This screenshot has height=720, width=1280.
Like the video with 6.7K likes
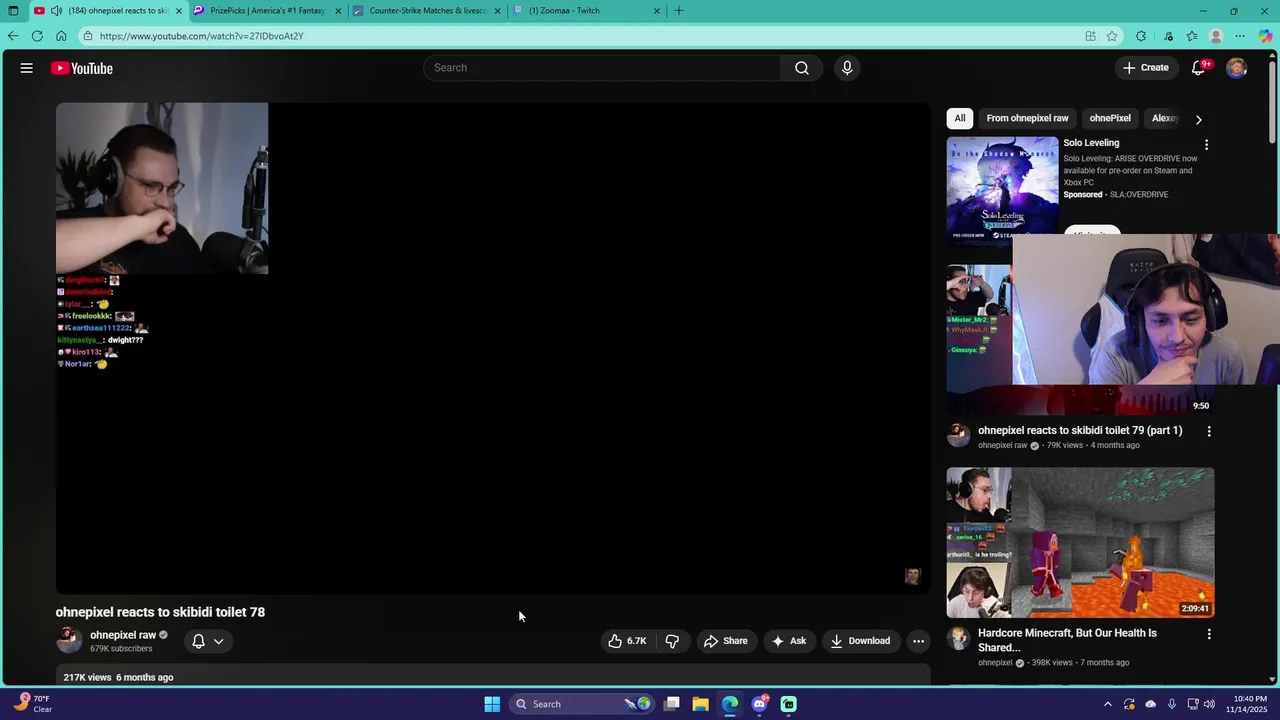628,641
